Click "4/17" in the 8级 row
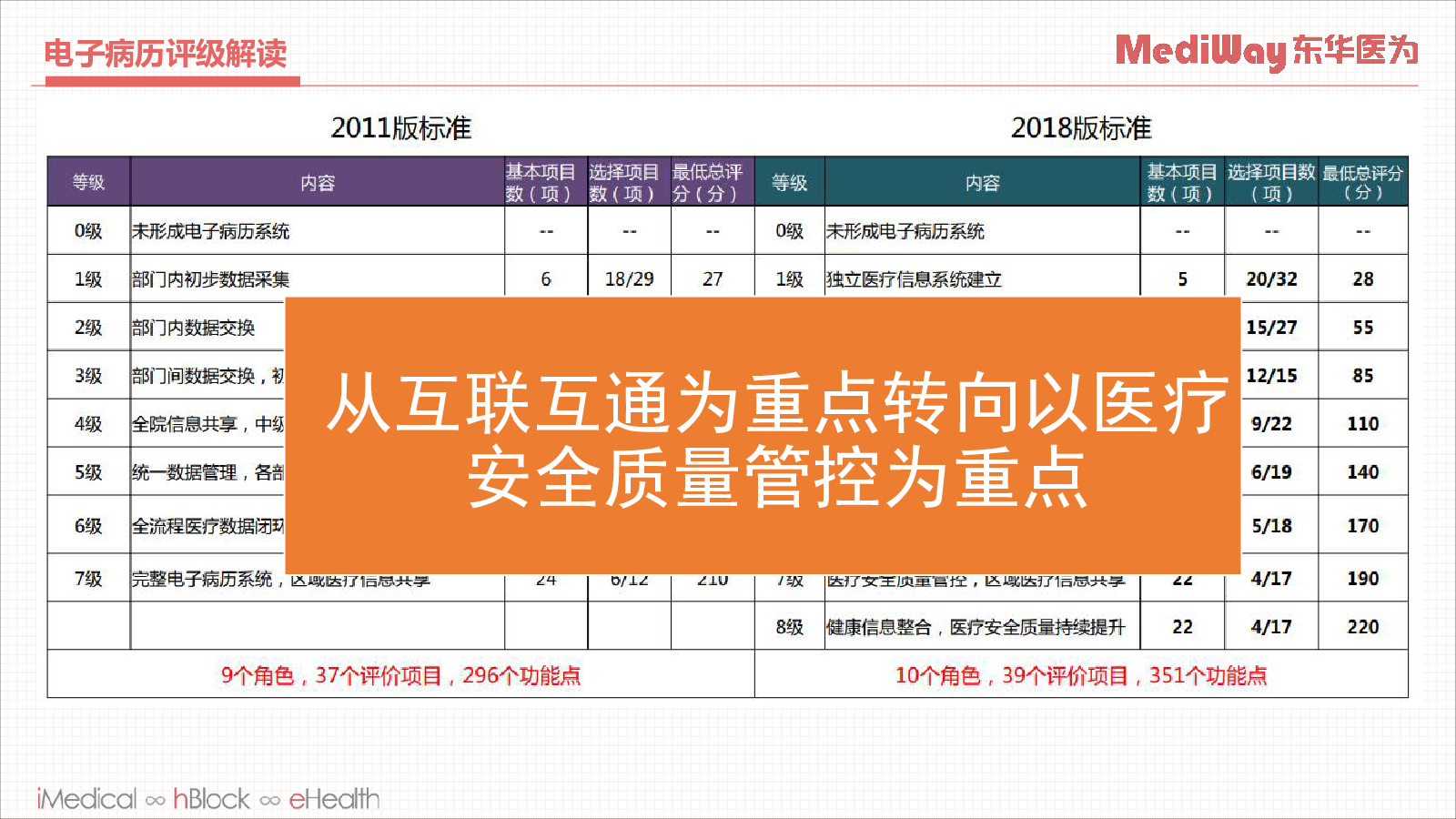This screenshot has width=1456, height=819. 1271,626
